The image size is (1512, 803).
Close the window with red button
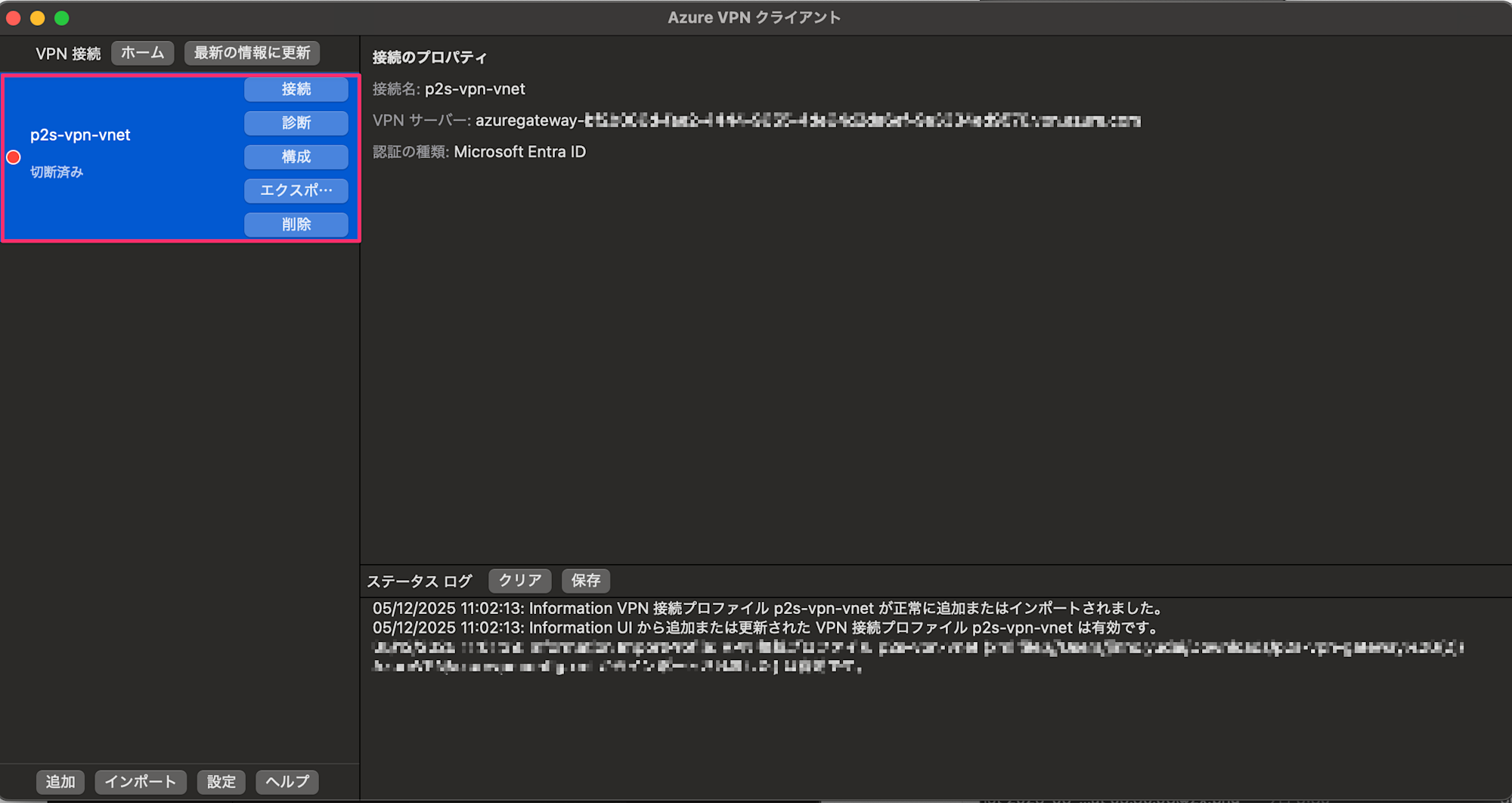coord(14,18)
